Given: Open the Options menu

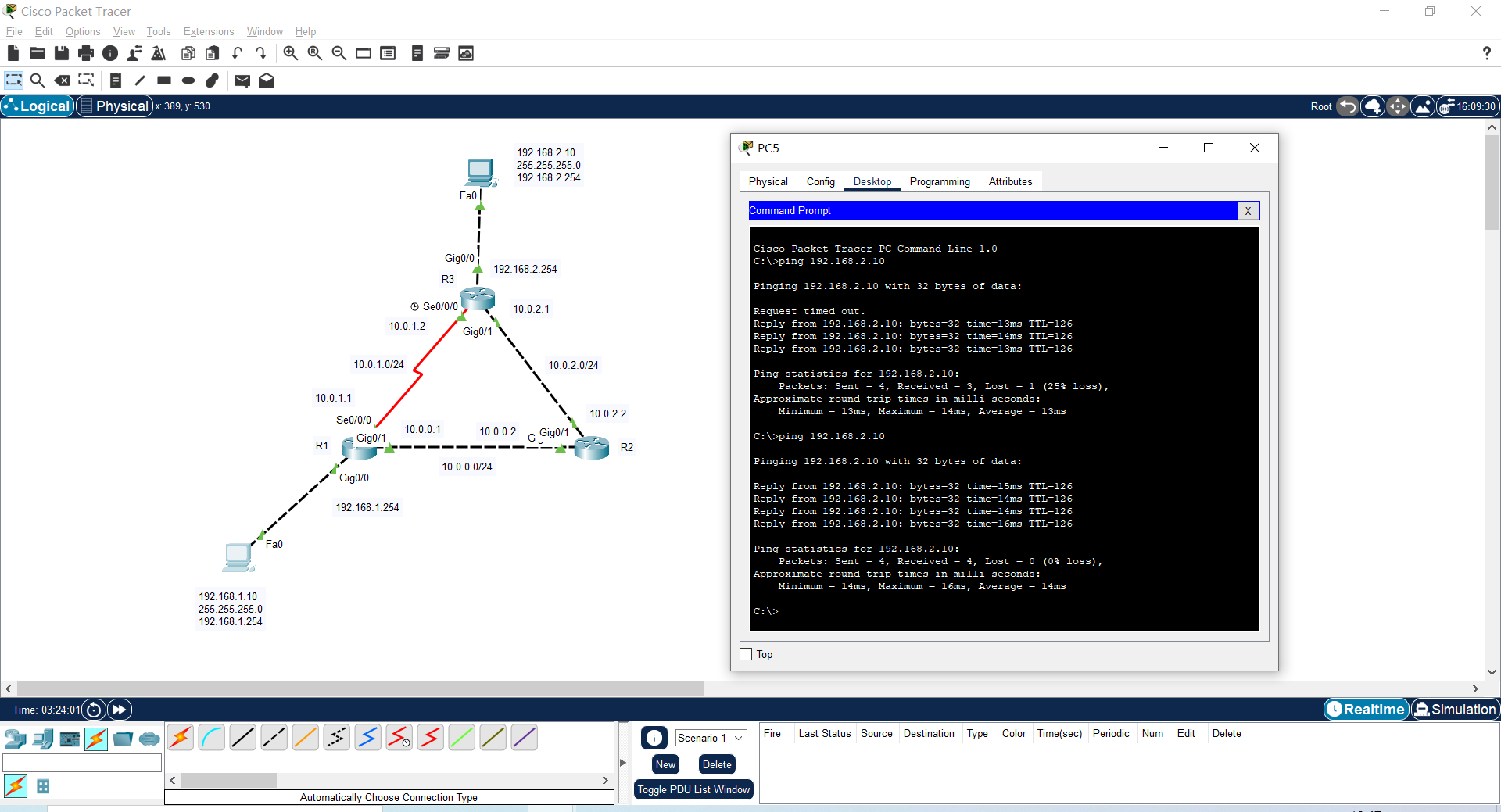Looking at the screenshot, I should [83, 31].
